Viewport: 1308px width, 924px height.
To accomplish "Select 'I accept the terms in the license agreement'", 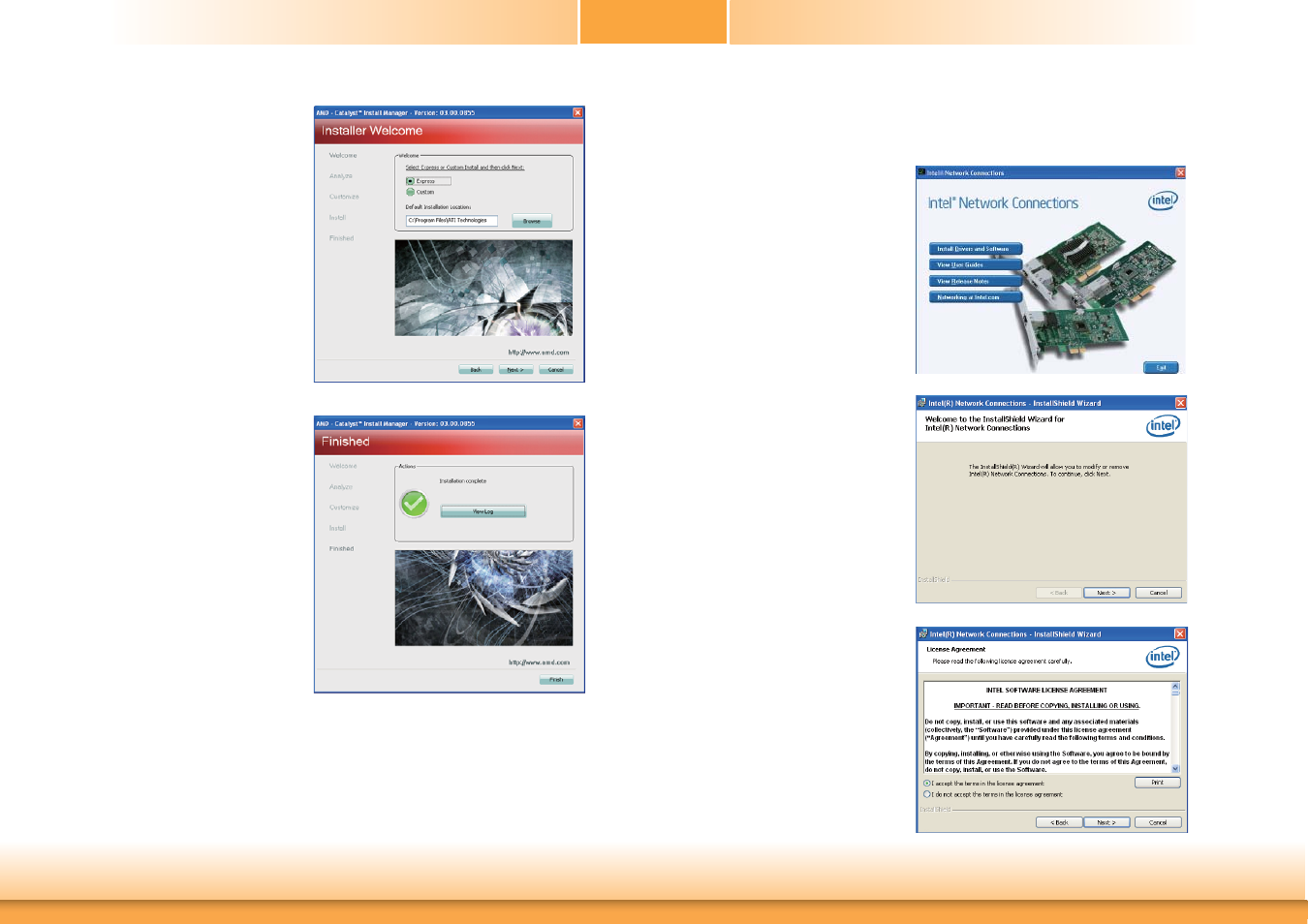I will pyautogui.click(x=984, y=784).
